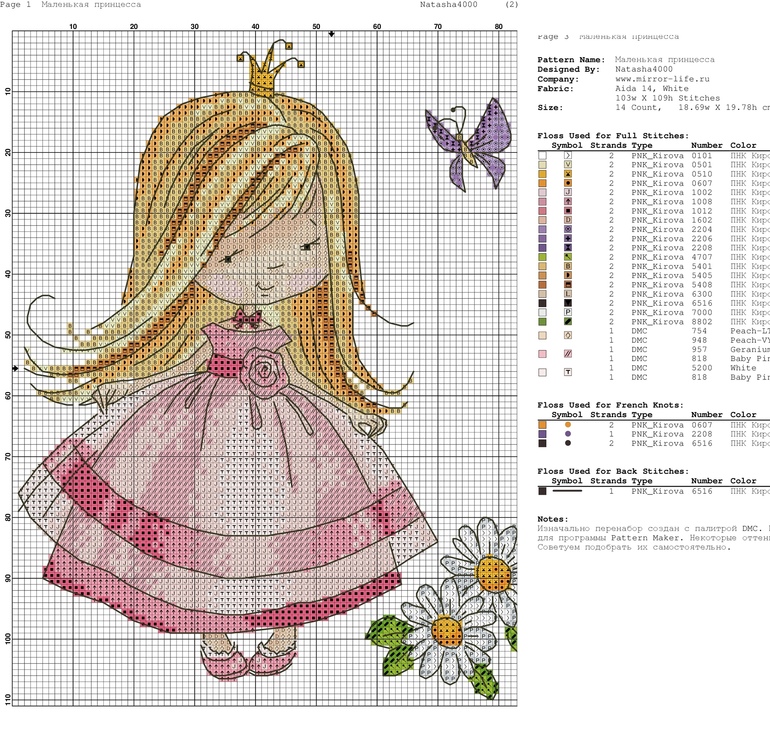Click the left edge center arrow marker
This screenshot has height=735, width=770.
pos(15,368)
